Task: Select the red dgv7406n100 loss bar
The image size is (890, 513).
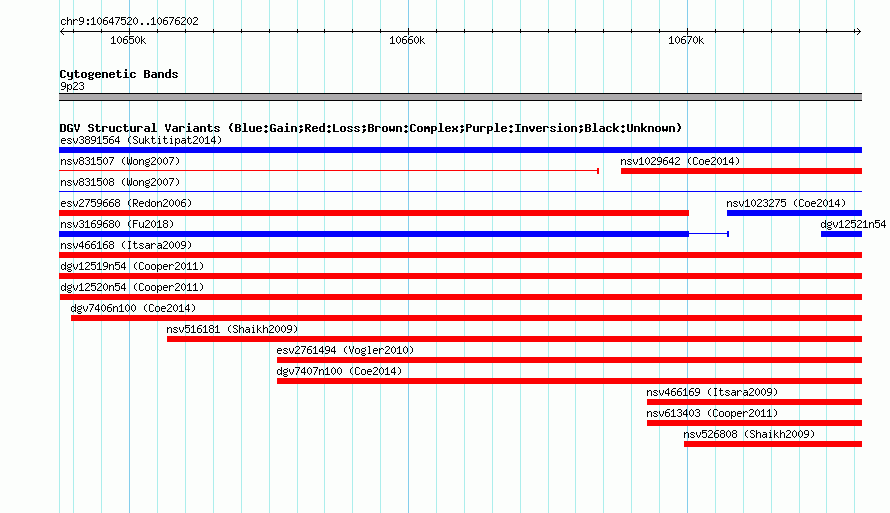Action: 467,318
